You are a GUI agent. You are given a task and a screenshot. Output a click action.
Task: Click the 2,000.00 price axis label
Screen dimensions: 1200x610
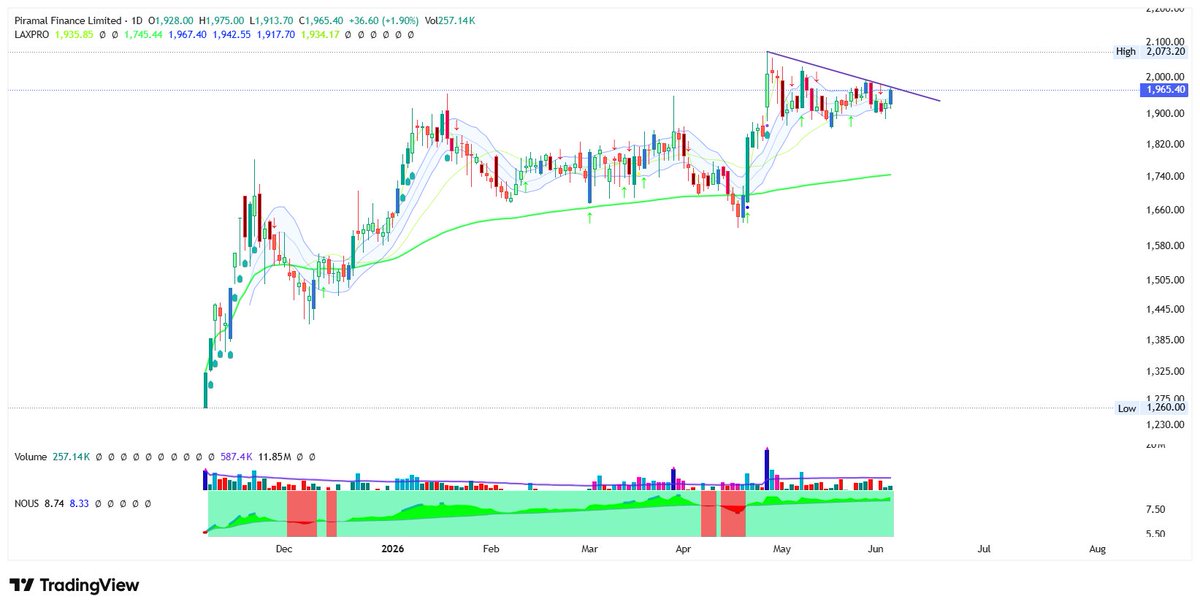point(1164,77)
